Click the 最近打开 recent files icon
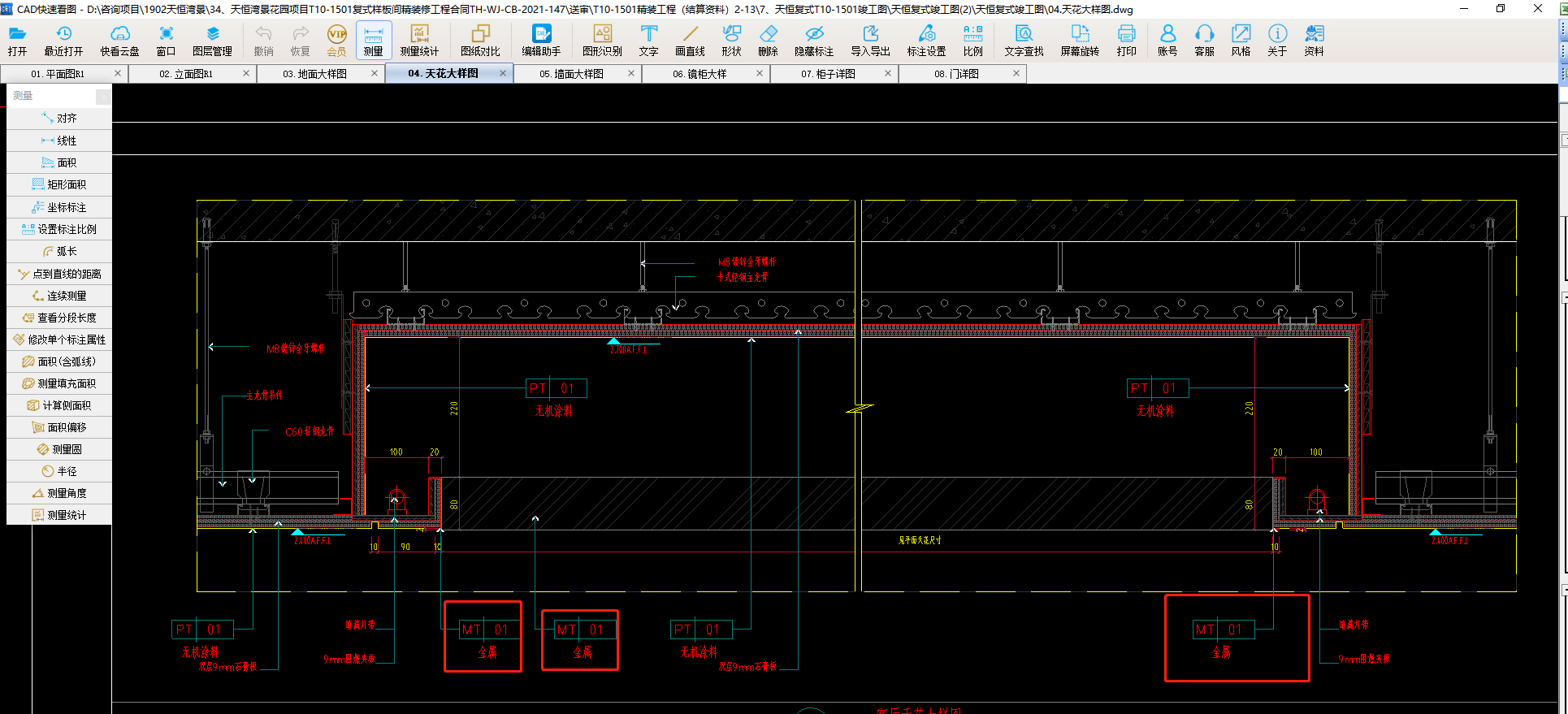The height and width of the screenshot is (714, 1568). coord(63,40)
